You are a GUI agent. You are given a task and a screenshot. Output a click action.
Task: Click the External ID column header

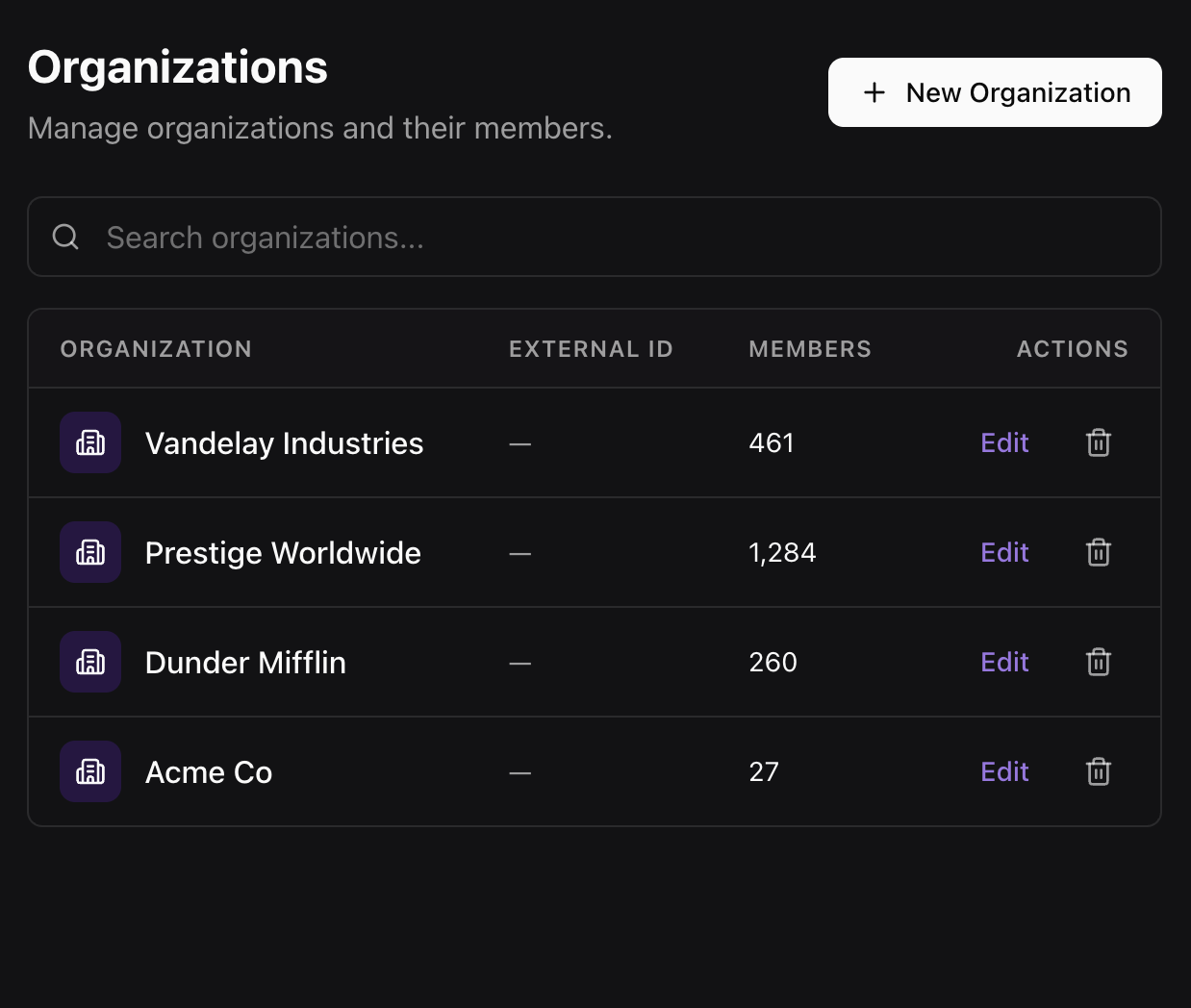tap(591, 349)
